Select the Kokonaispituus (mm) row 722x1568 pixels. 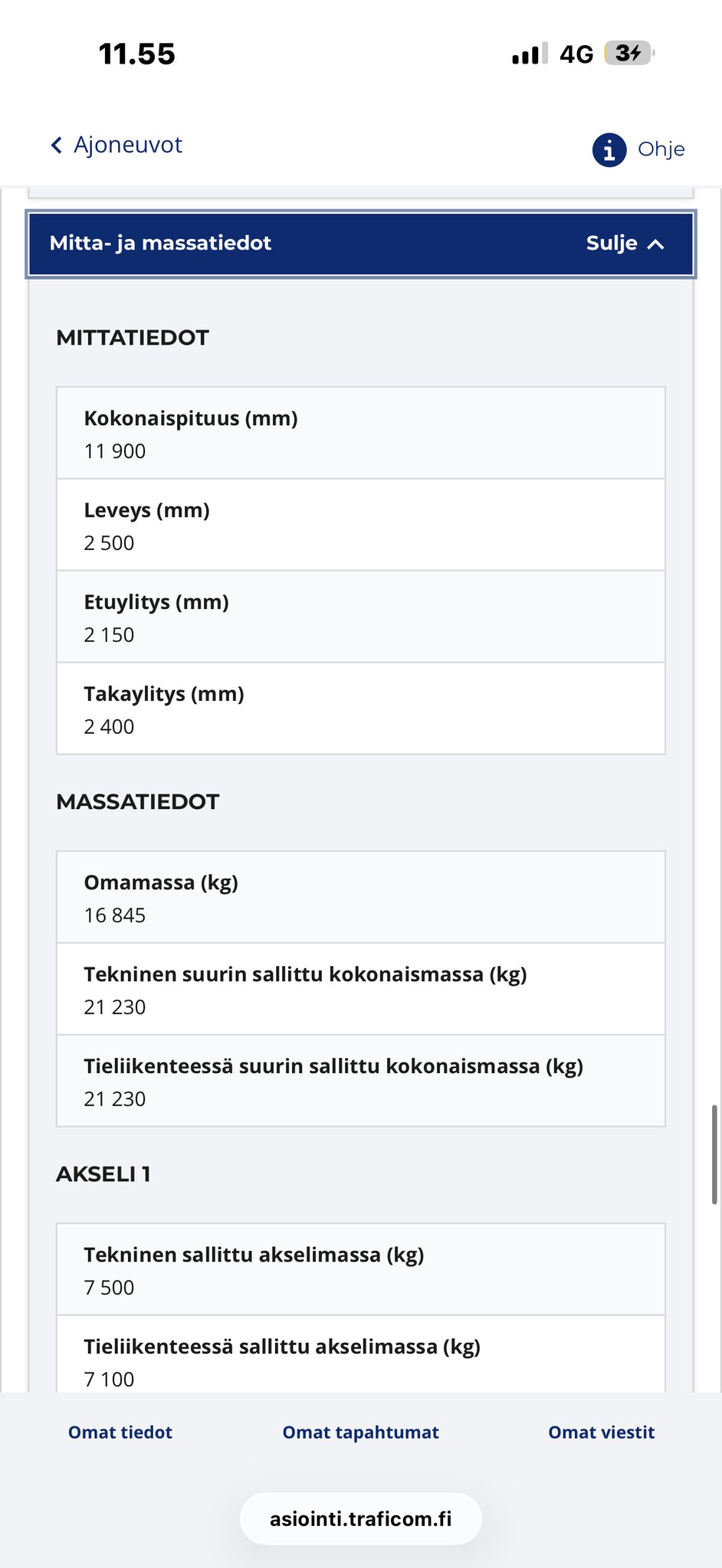click(x=360, y=434)
